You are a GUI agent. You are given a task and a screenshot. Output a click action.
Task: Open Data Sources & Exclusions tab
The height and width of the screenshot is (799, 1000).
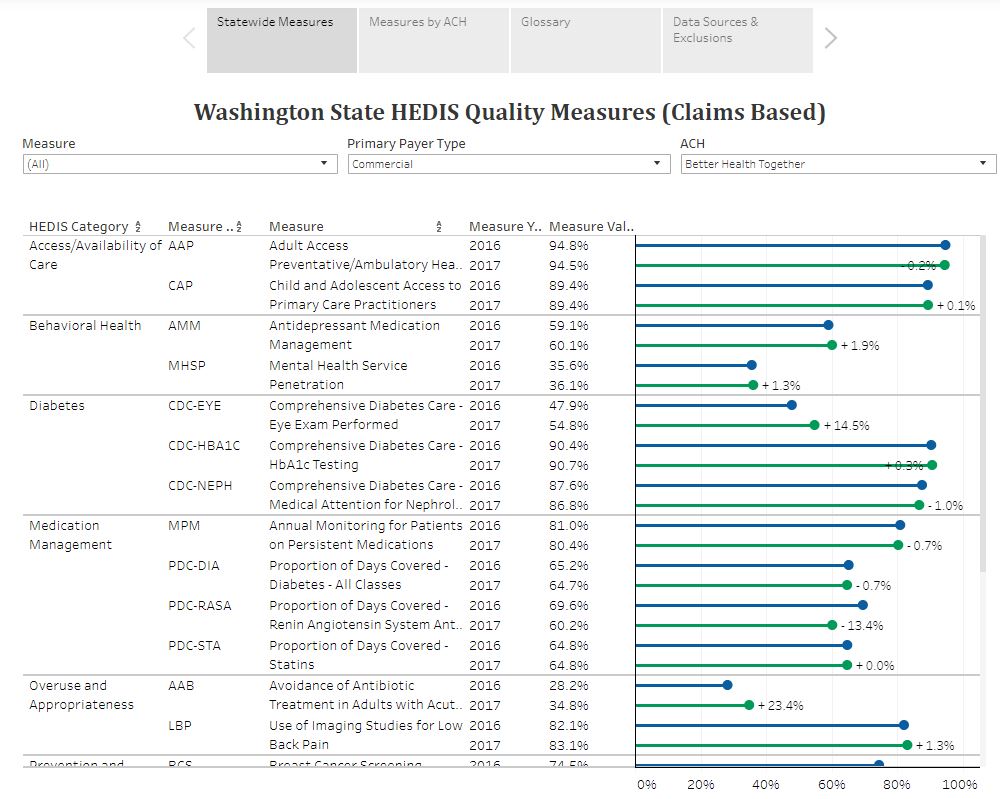(737, 41)
